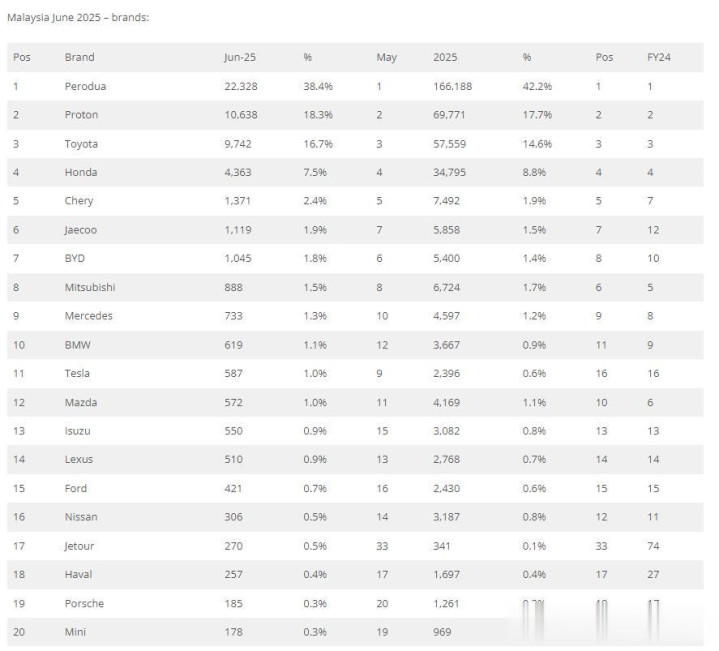Select the Tesla brand name

tap(77, 373)
